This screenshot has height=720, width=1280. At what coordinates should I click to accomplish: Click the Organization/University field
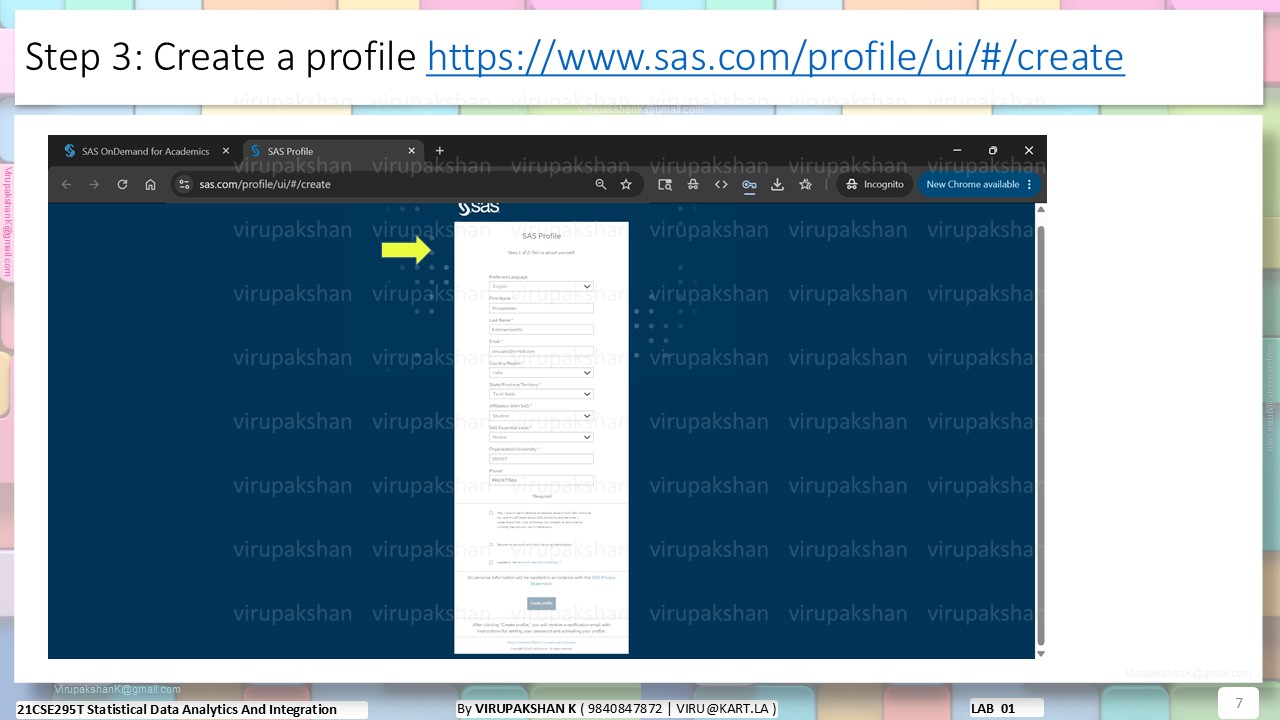point(541,459)
